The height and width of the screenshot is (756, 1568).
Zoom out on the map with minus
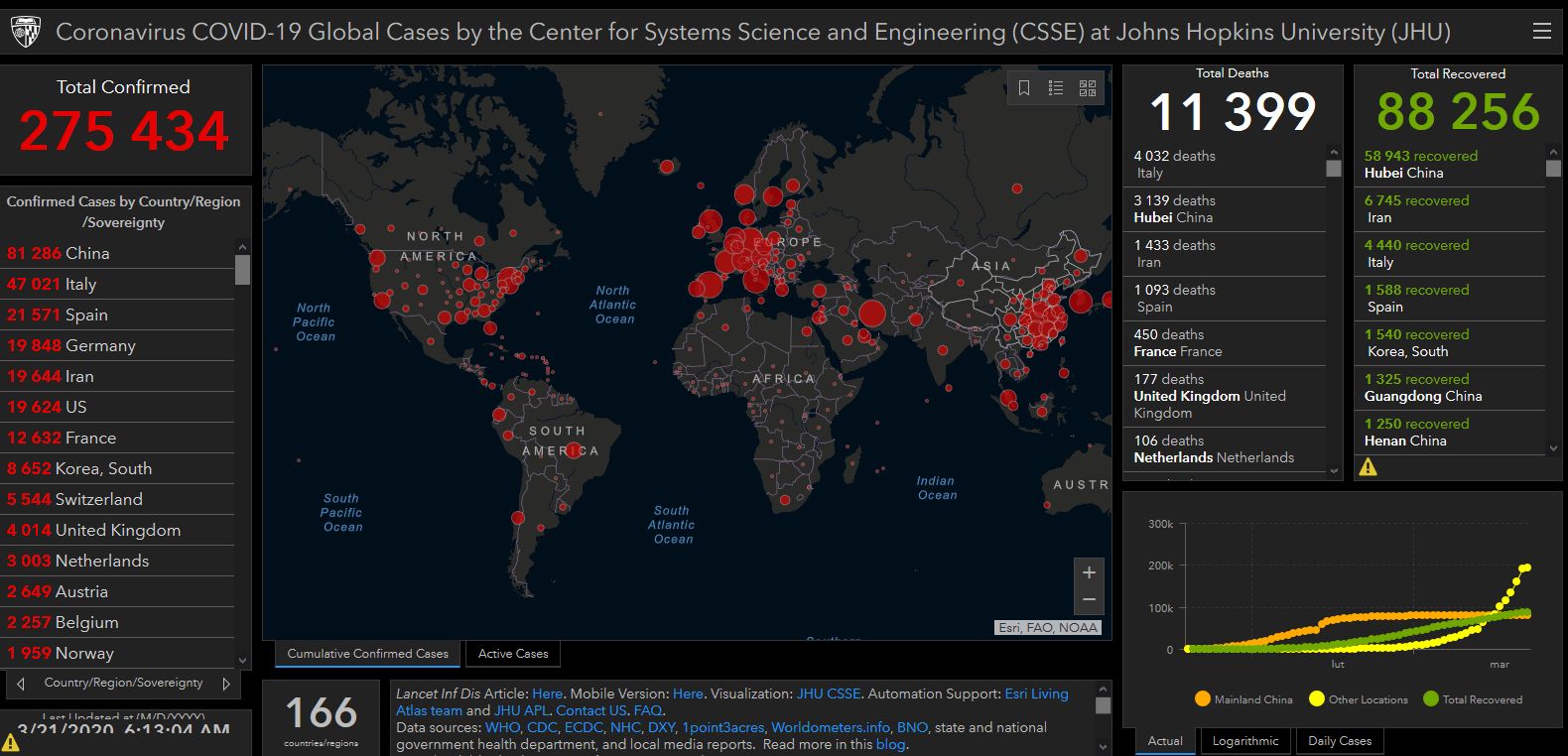[1089, 599]
